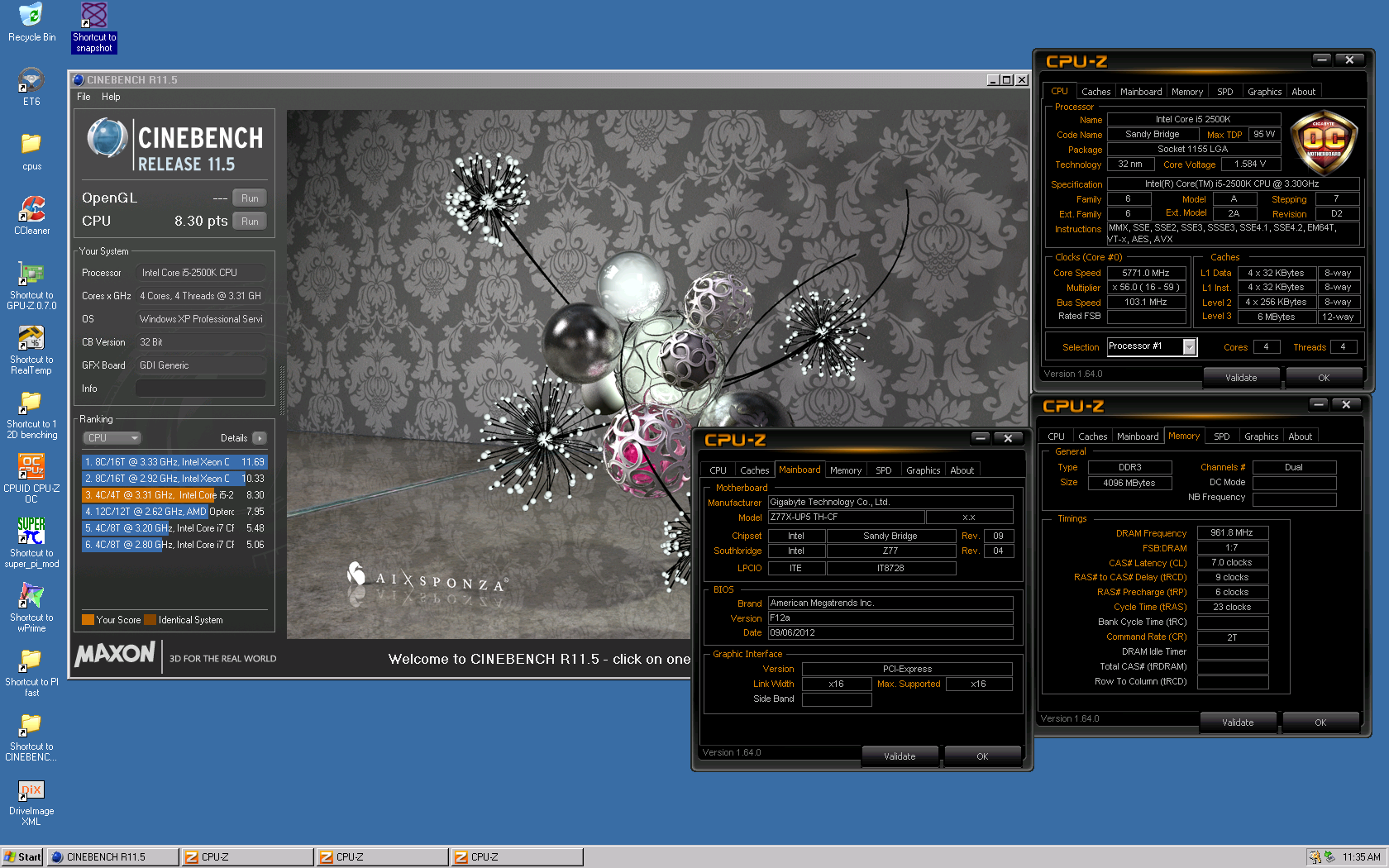Open the File menu in CINEBENCH
1389x868 pixels.
coord(84,97)
